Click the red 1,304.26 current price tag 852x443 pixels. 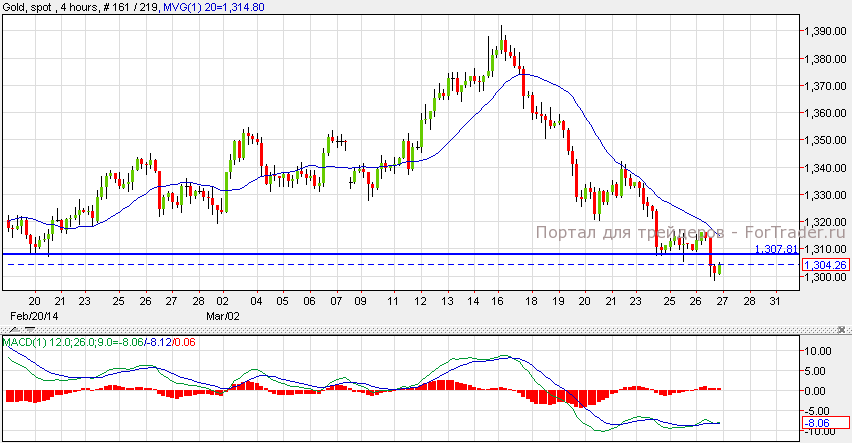823,264
